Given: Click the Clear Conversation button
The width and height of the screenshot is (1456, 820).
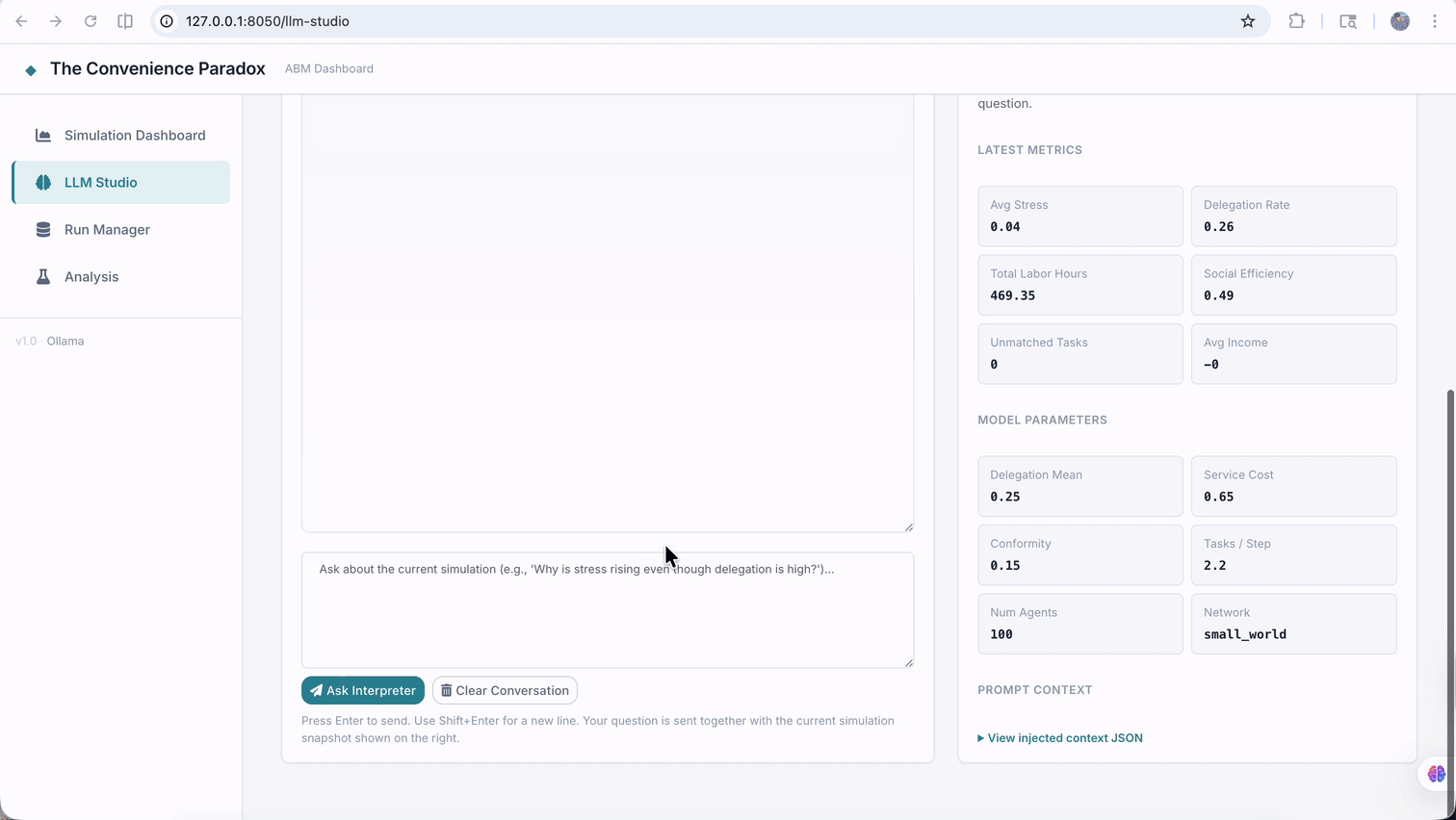Looking at the screenshot, I should tap(505, 691).
